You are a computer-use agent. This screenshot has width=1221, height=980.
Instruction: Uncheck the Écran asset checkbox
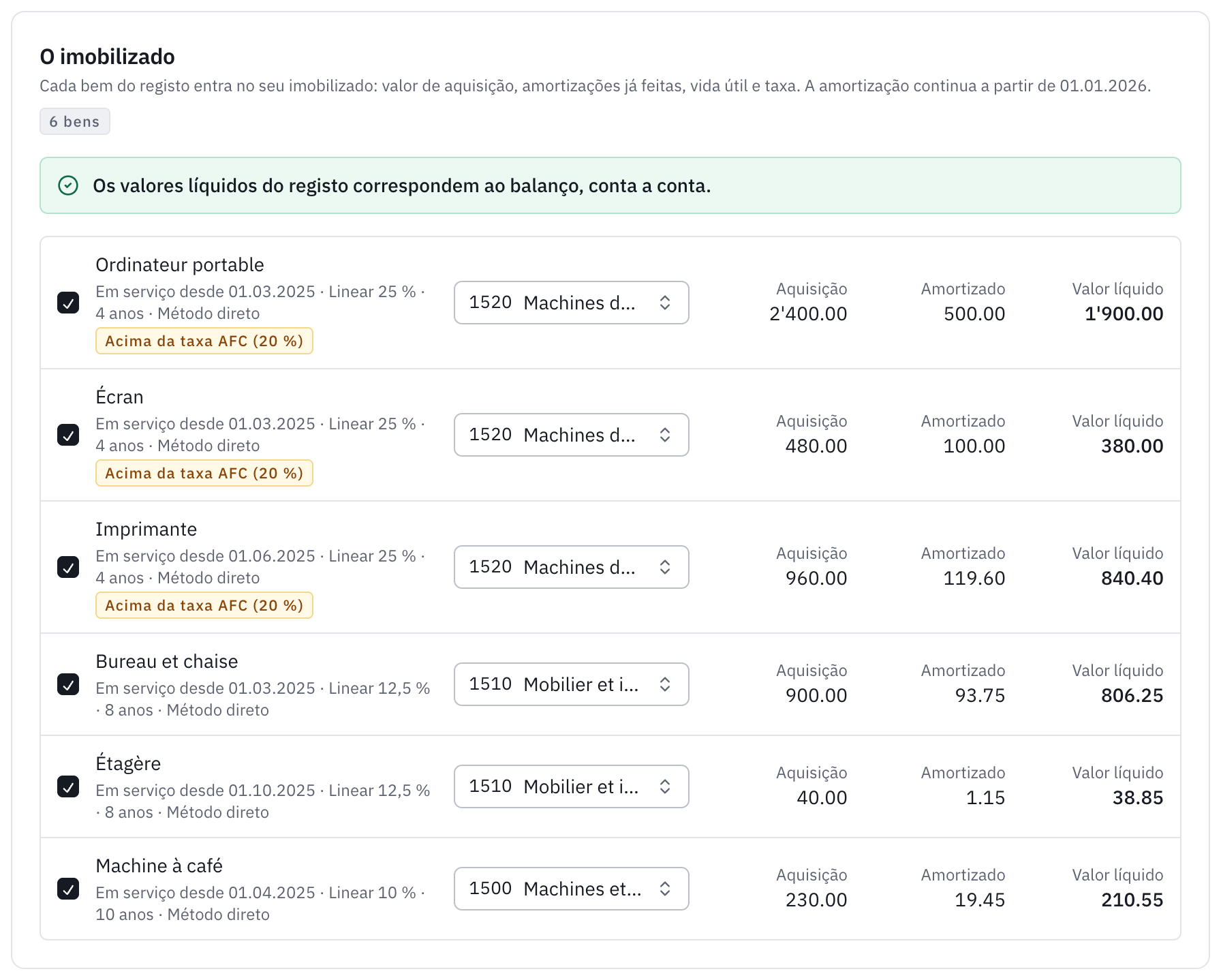pos(68,435)
